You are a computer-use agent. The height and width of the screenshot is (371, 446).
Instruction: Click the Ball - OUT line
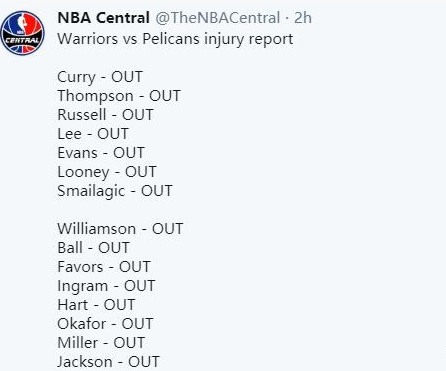pyautogui.click(x=93, y=248)
